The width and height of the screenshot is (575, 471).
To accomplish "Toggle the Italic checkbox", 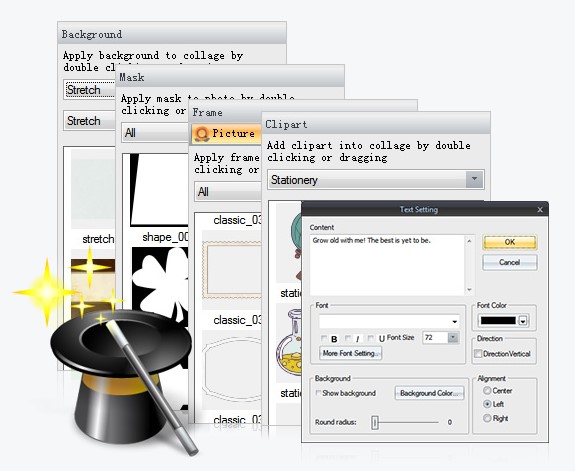I will coord(348,338).
